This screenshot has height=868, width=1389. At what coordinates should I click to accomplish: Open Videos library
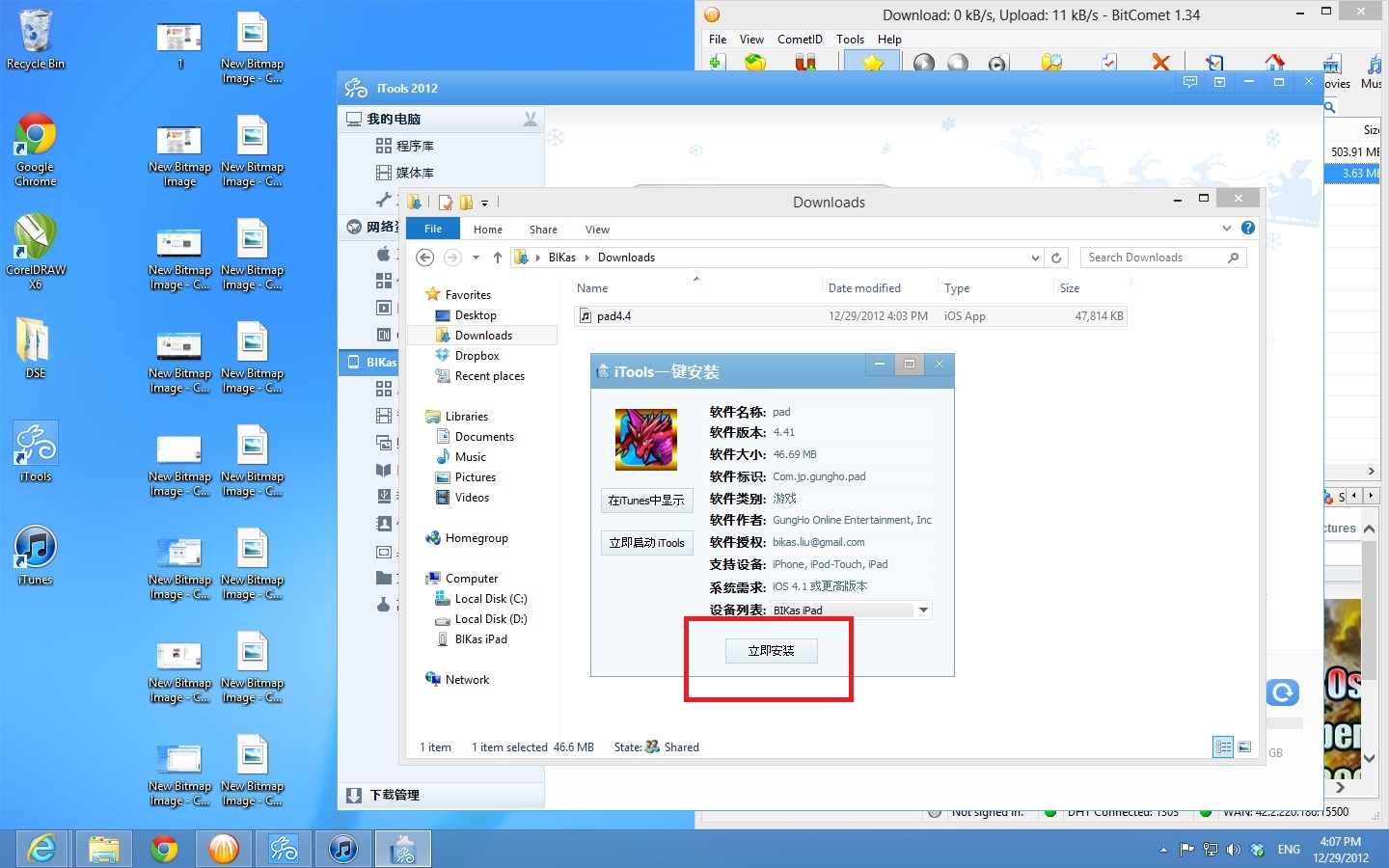472,498
